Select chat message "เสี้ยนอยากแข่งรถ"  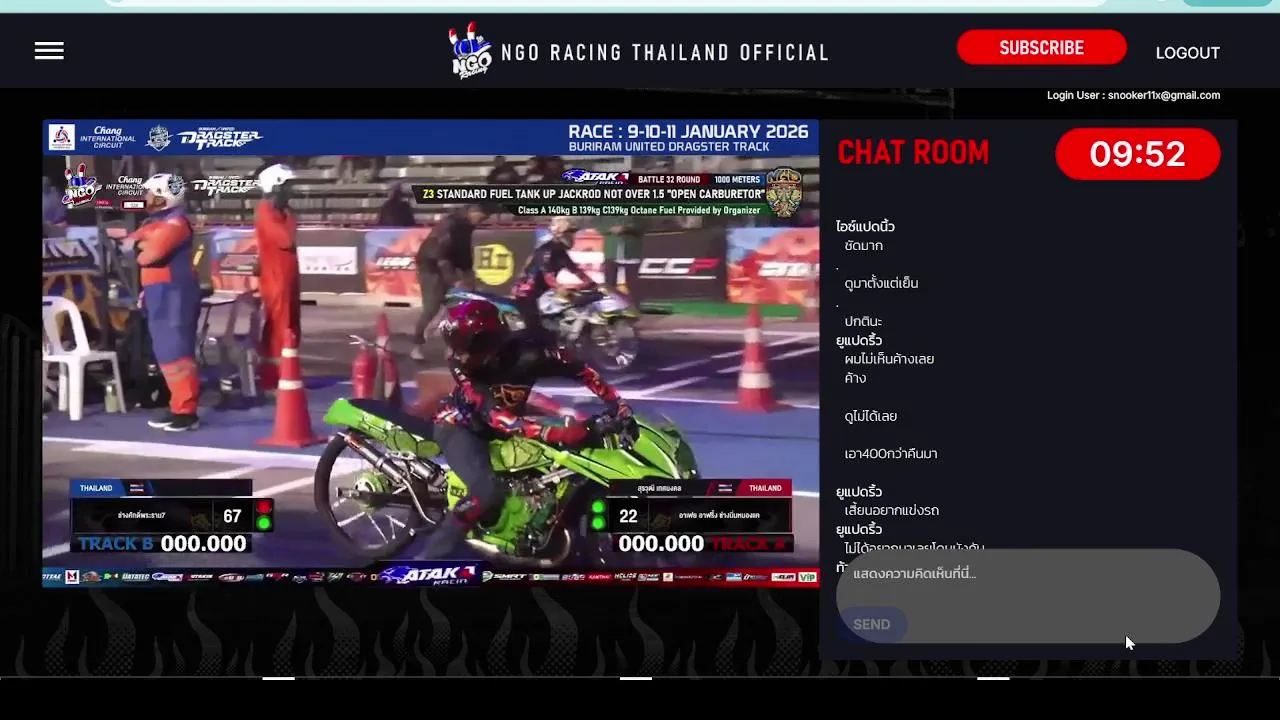pyautogui.click(x=891, y=511)
